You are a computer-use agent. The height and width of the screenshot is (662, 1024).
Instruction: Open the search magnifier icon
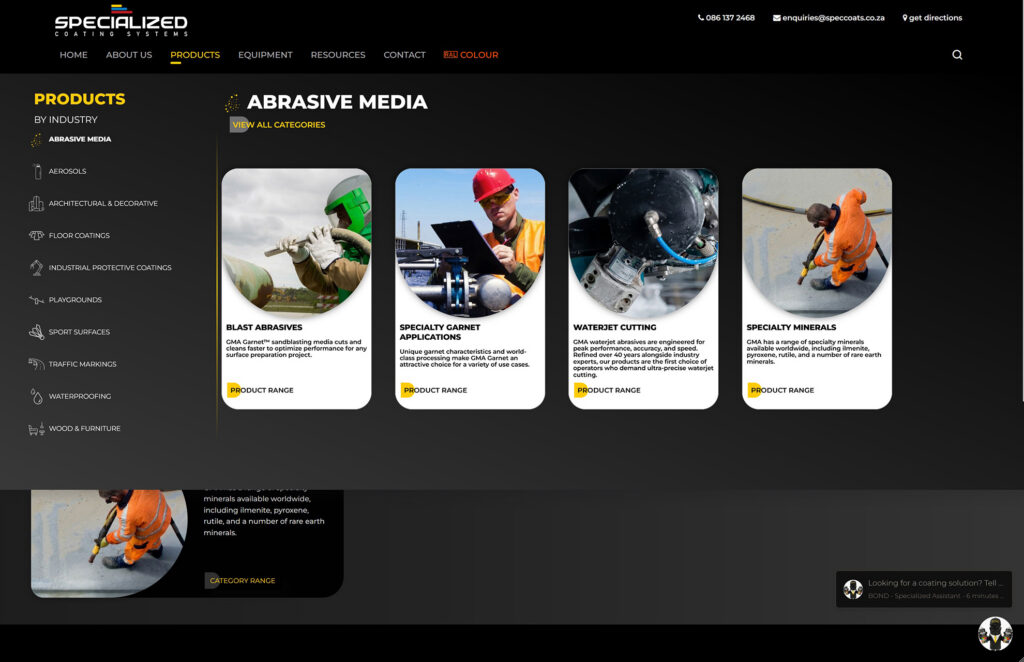[957, 55]
